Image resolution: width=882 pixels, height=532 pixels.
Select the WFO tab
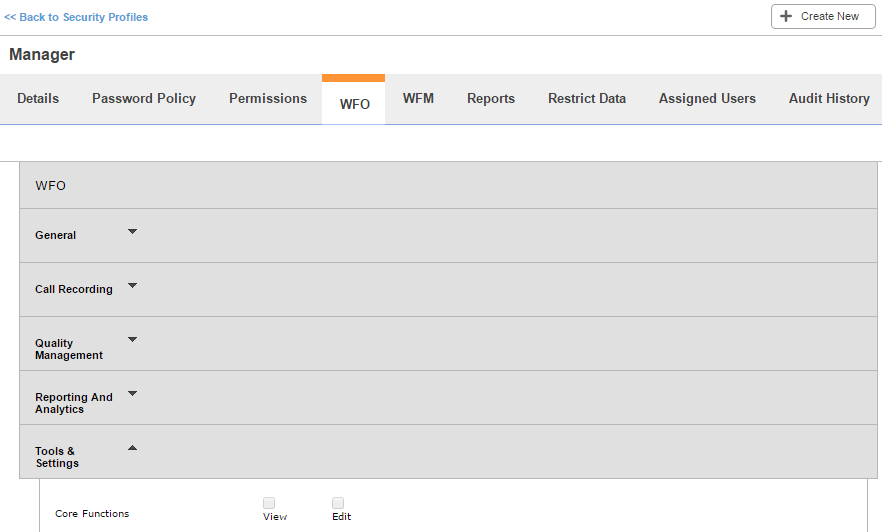pos(354,104)
